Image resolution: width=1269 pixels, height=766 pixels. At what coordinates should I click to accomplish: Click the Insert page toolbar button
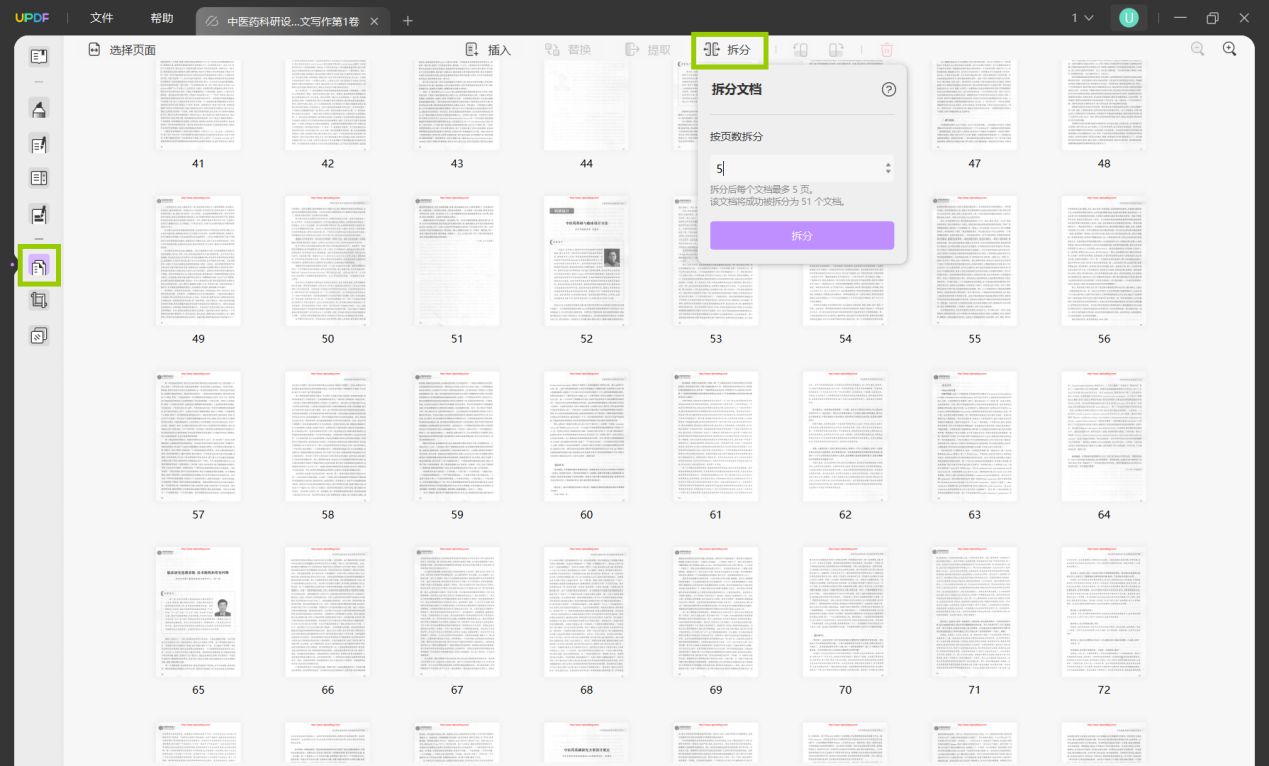488,50
